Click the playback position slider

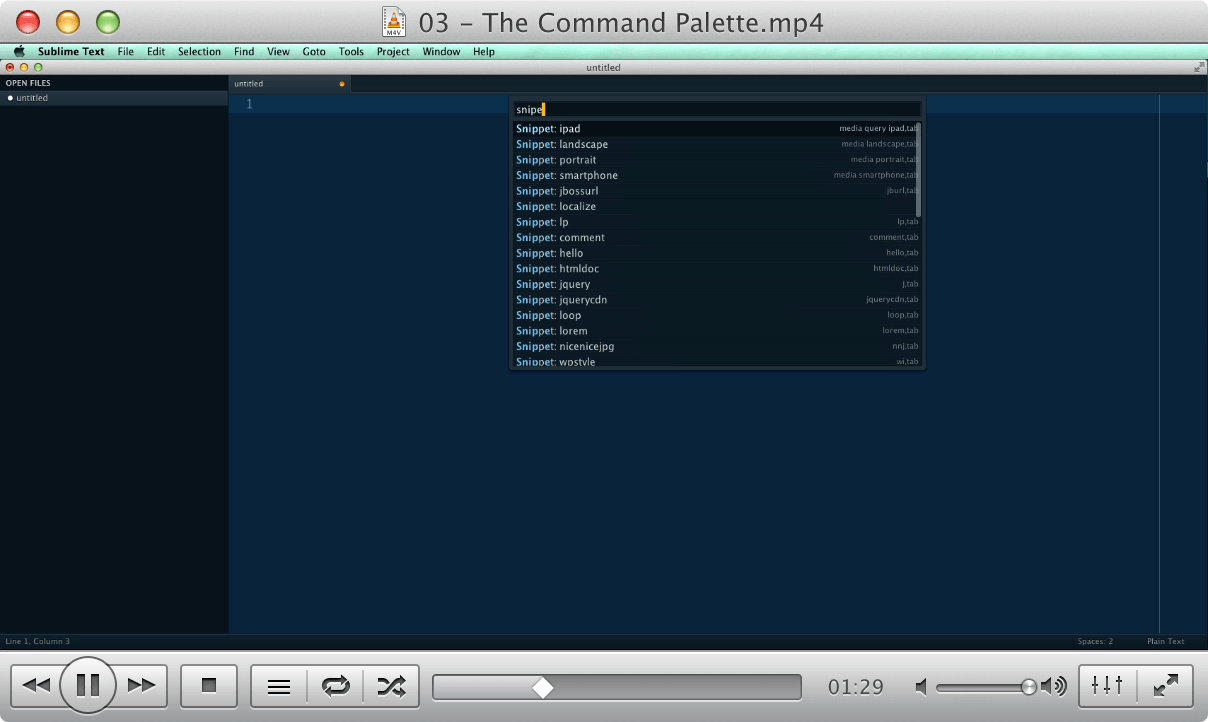pyautogui.click(x=543, y=686)
